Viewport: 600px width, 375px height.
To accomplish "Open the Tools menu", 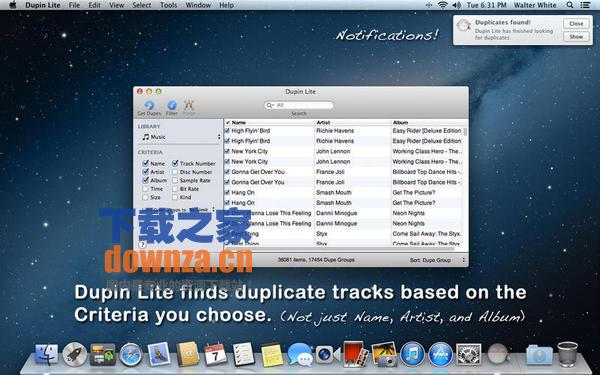I will (168, 5).
